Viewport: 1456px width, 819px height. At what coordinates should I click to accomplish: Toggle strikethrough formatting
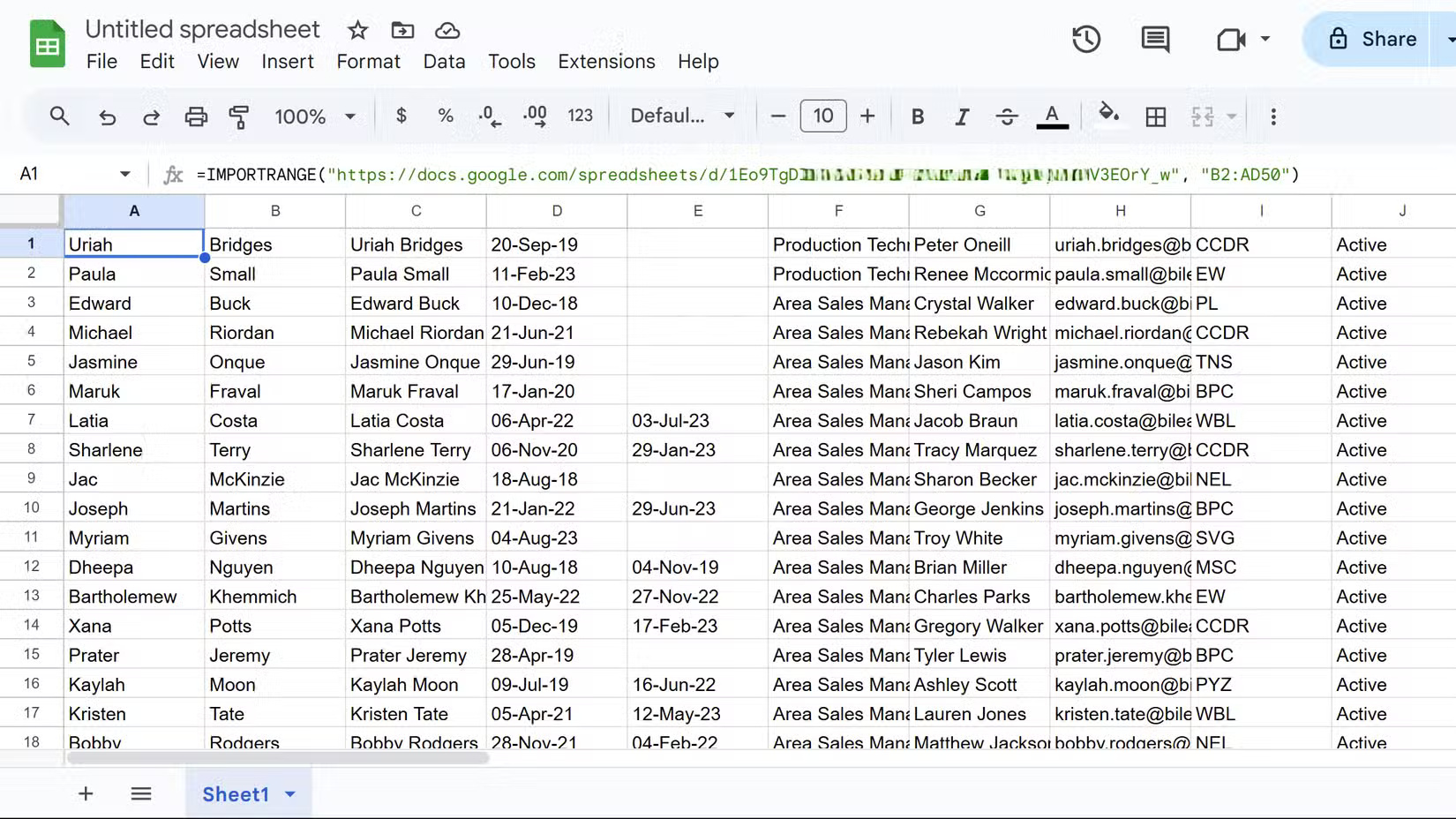click(1007, 116)
